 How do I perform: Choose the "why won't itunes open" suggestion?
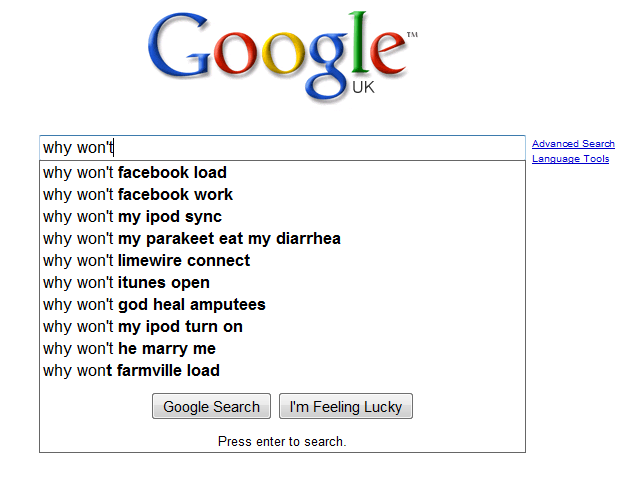pyautogui.click(x=126, y=282)
